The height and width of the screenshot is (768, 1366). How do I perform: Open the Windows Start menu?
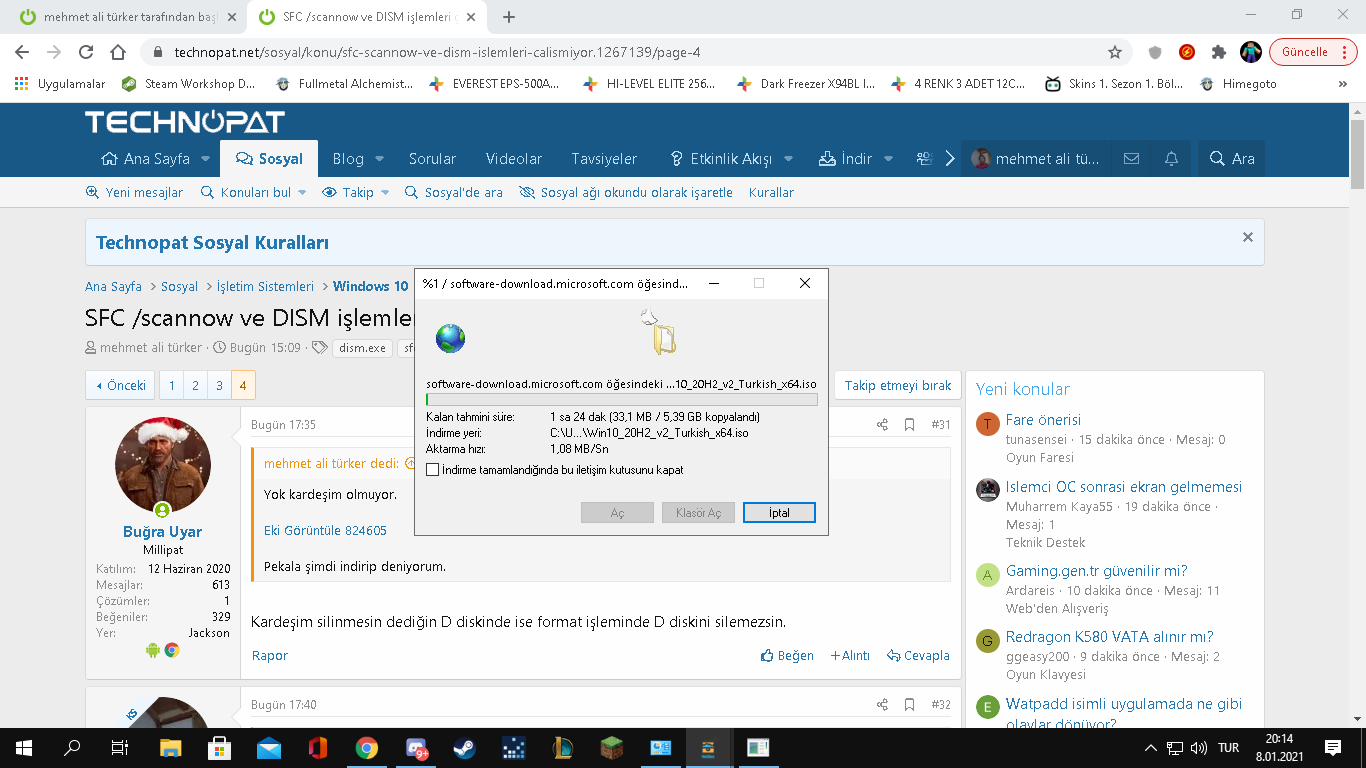[23, 748]
